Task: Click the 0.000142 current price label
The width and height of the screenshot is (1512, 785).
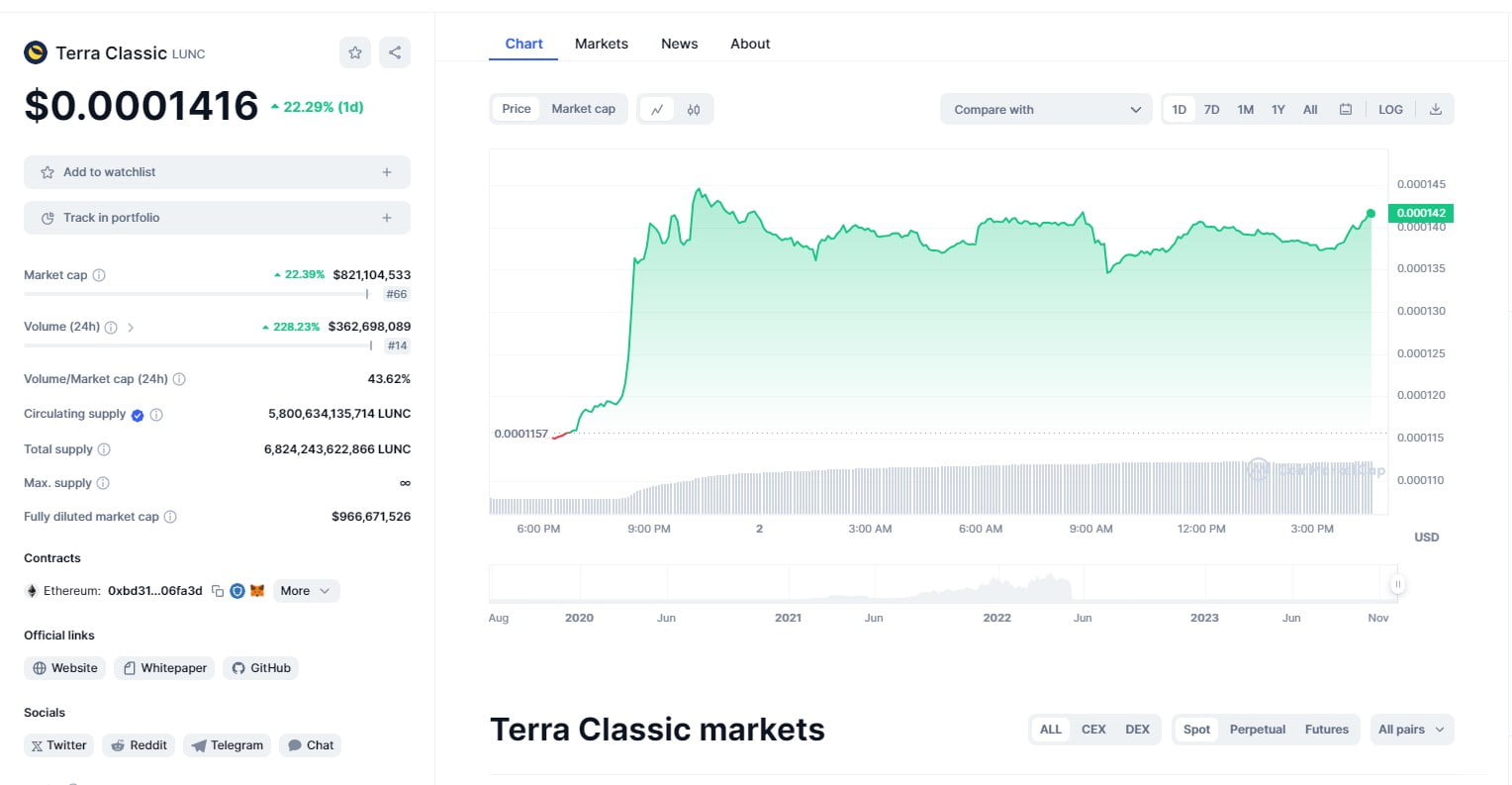Action: coord(1421,213)
